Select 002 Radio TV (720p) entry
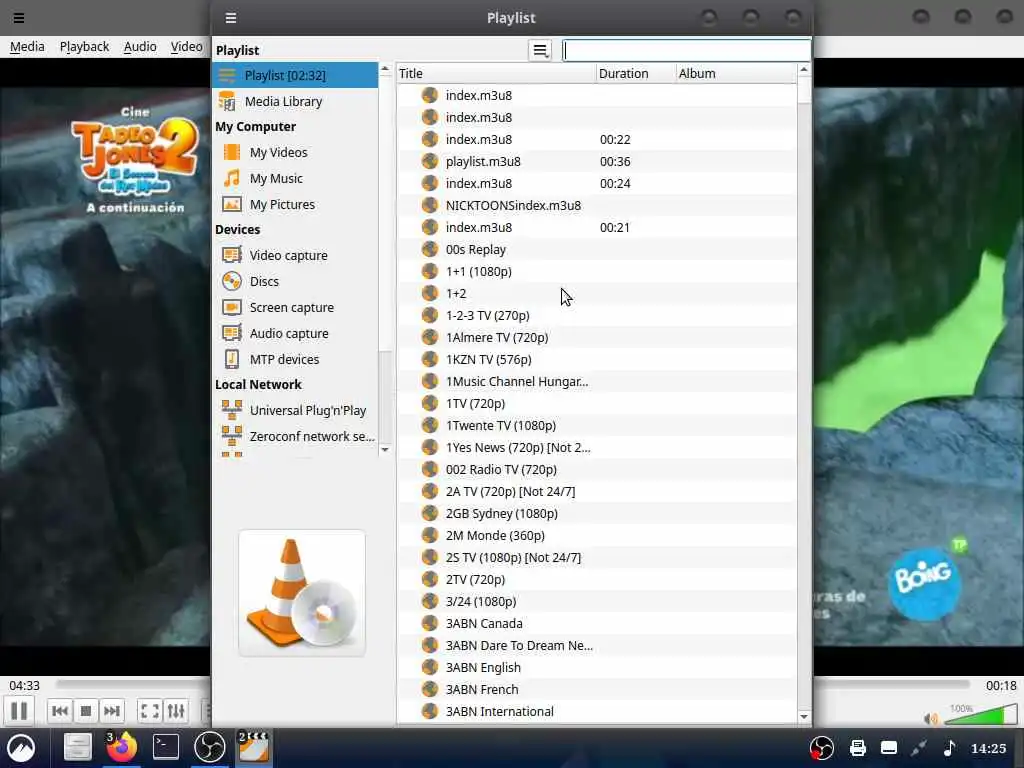The image size is (1024, 768). 596,470
